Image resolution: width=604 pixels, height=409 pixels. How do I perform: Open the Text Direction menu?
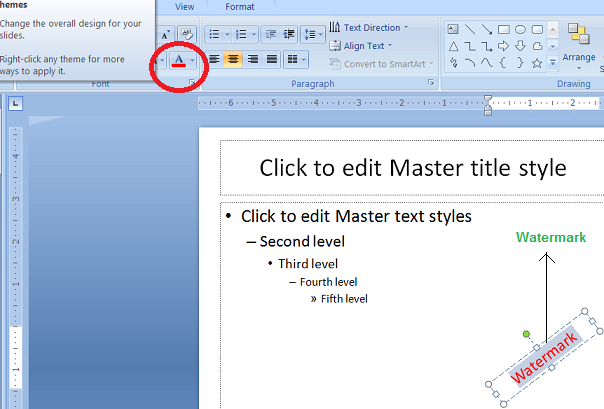tap(369, 28)
